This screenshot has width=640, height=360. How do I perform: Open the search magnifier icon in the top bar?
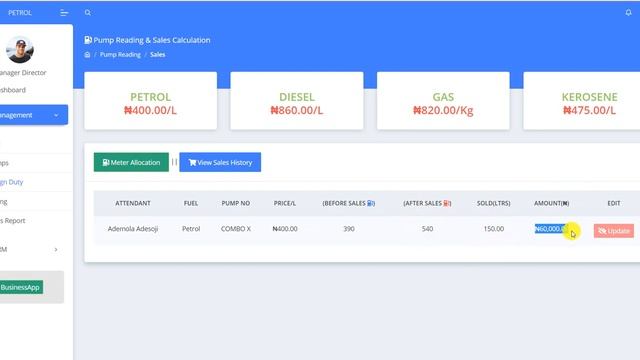pos(88,13)
